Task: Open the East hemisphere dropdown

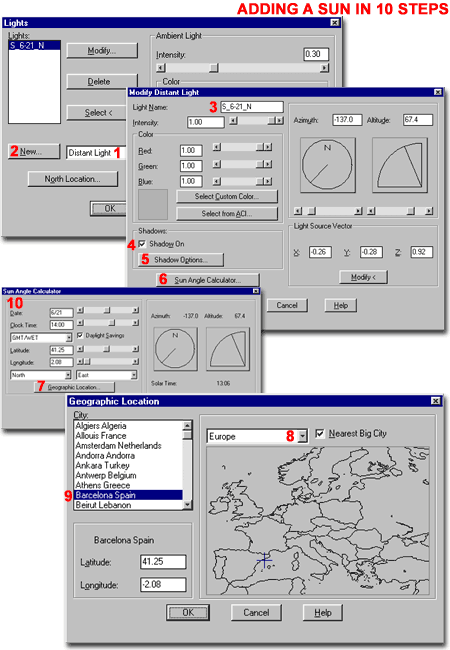Action: pyautogui.click(x=134, y=375)
